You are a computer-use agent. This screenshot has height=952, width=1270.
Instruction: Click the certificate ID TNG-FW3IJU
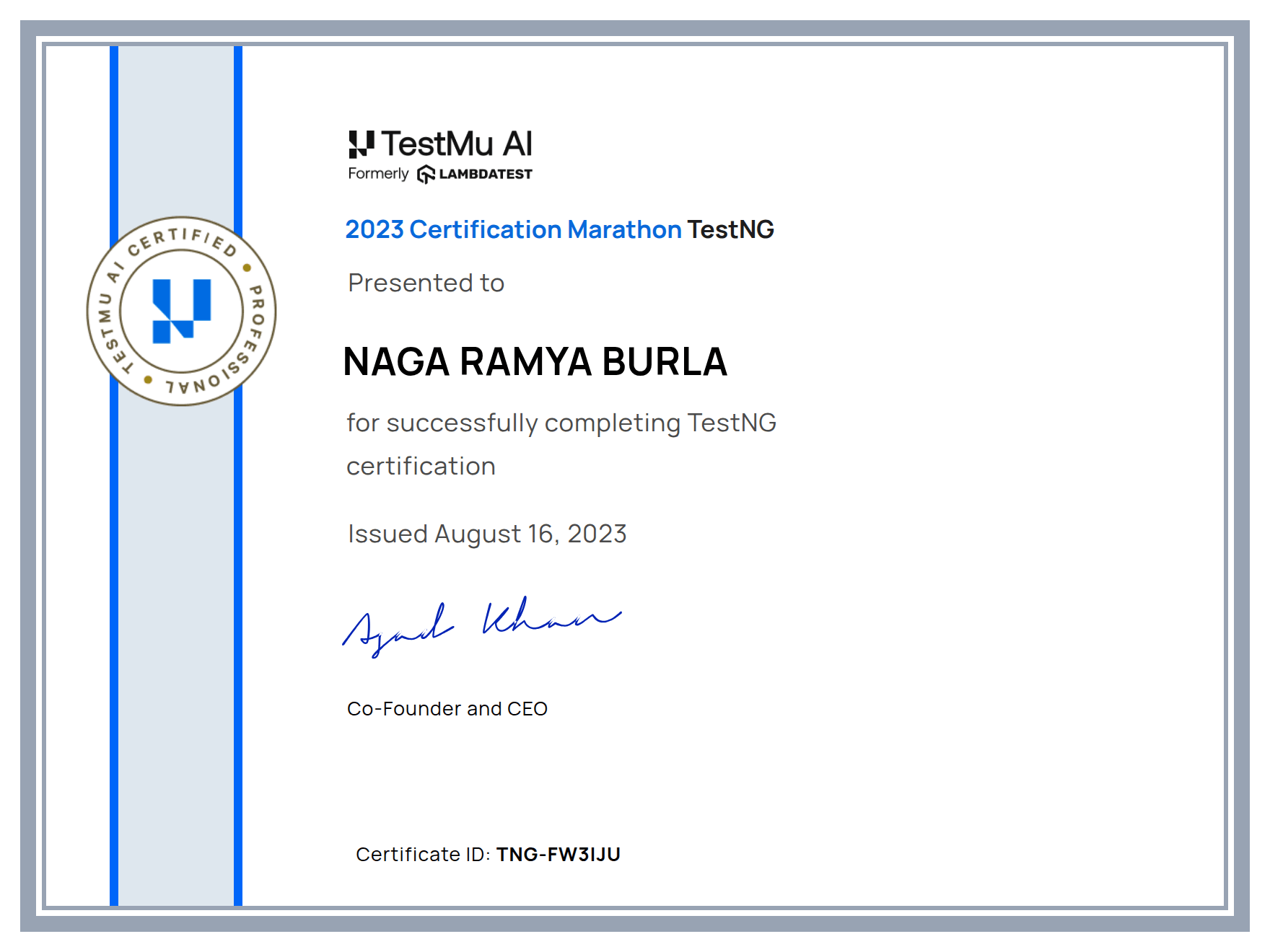559,855
